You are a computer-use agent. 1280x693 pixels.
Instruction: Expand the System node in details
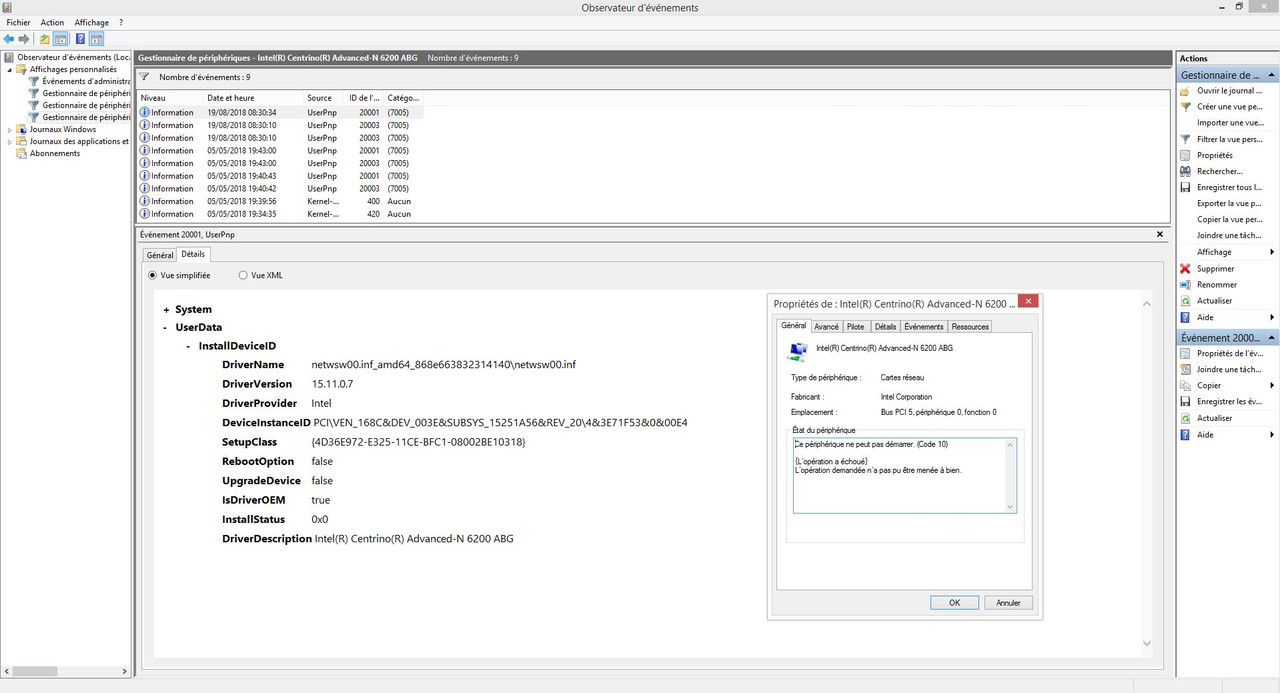coord(166,310)
